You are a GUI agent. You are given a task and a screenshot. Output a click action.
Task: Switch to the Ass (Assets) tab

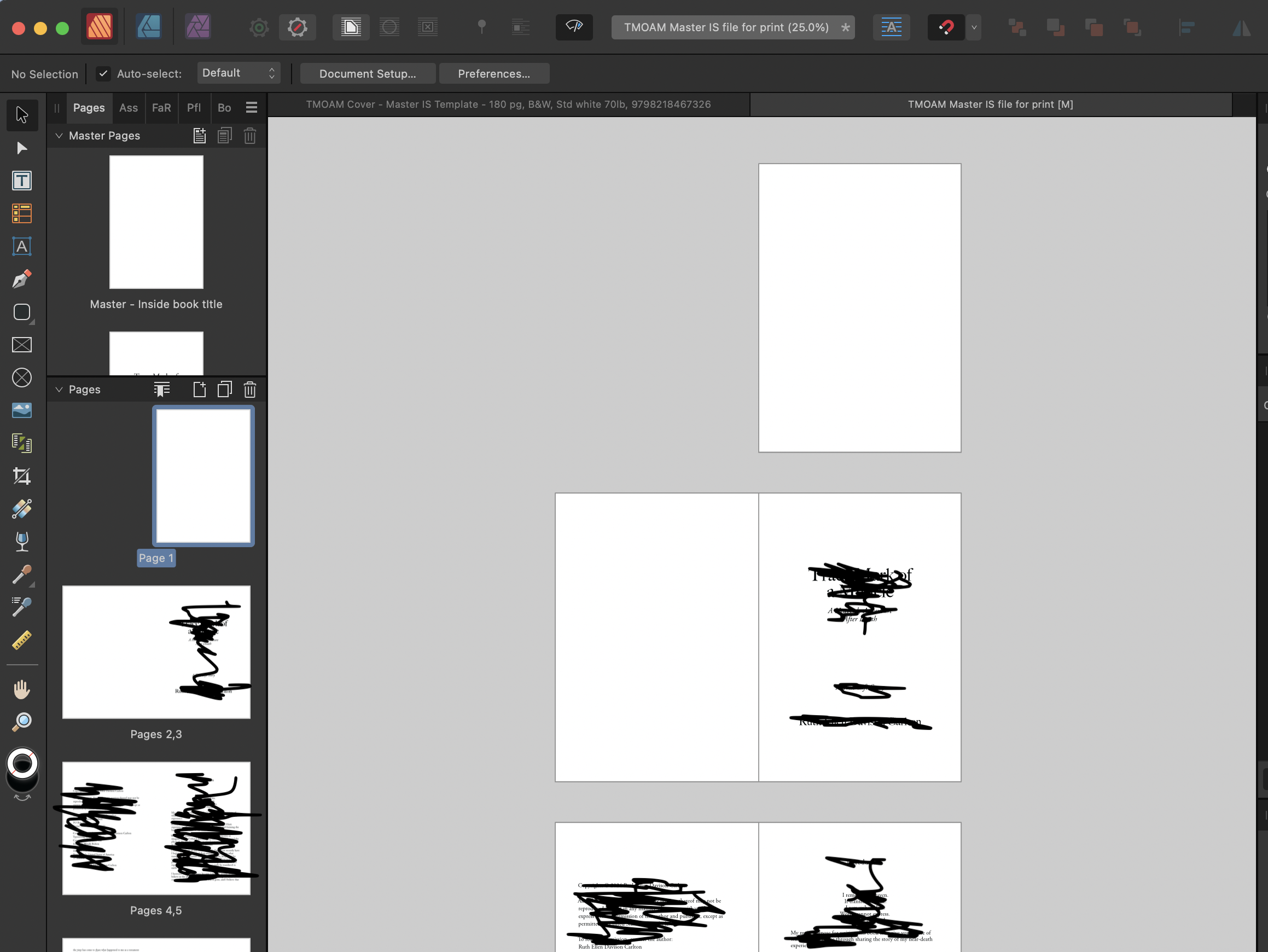(x=129, y=108)
